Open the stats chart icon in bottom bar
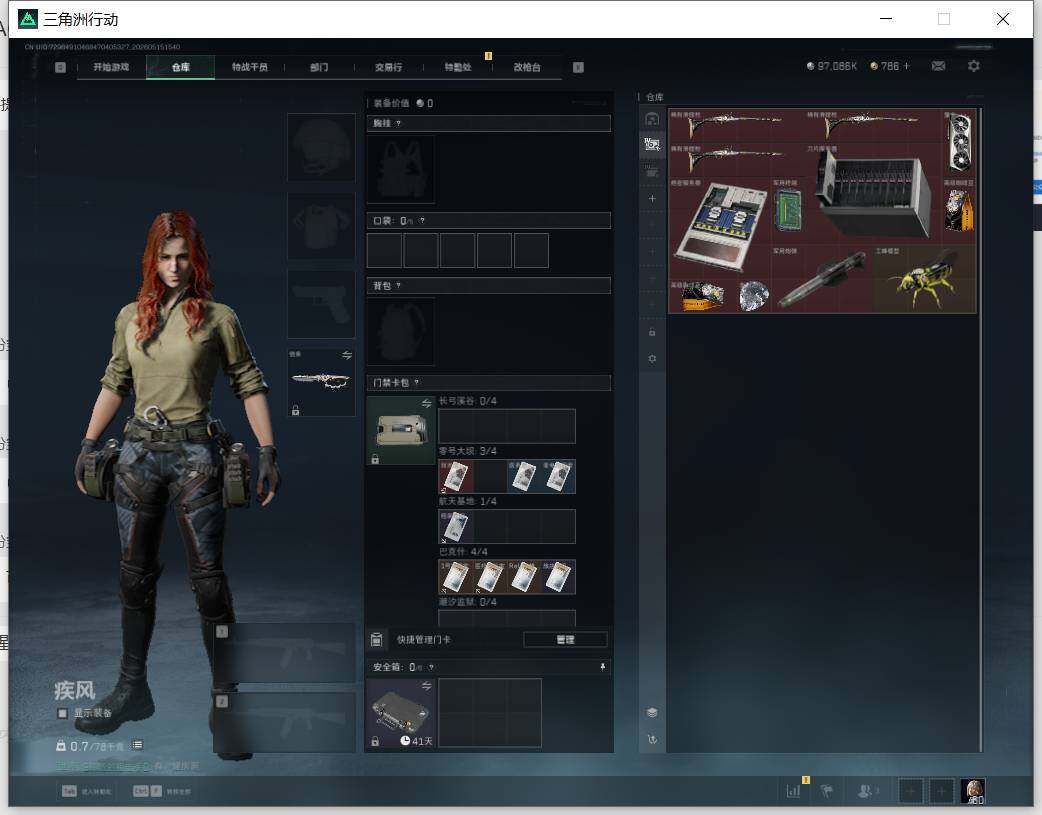The image size is (1042, 815). coord(793,791)
